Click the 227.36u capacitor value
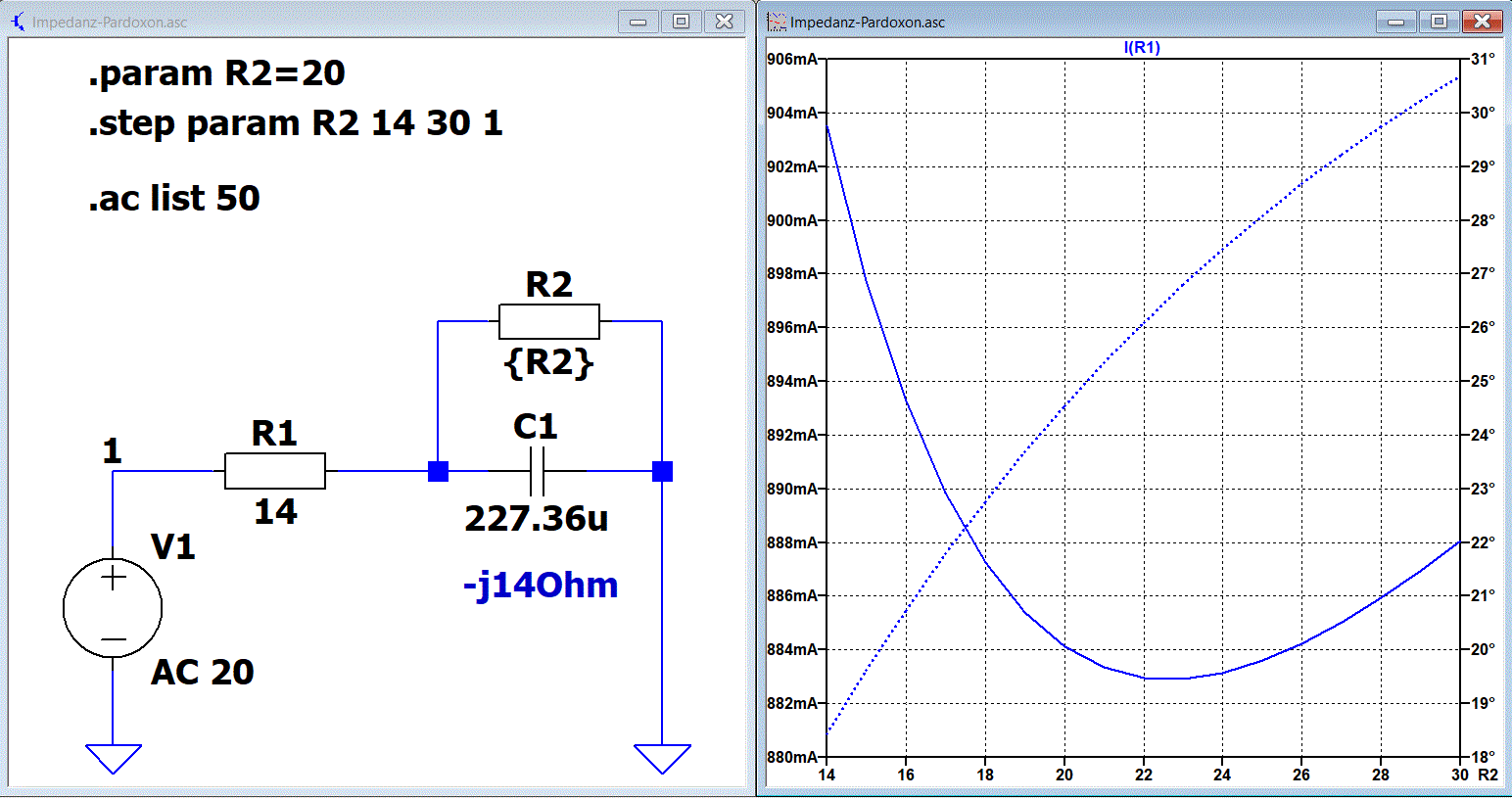 [x=537, y=519]
